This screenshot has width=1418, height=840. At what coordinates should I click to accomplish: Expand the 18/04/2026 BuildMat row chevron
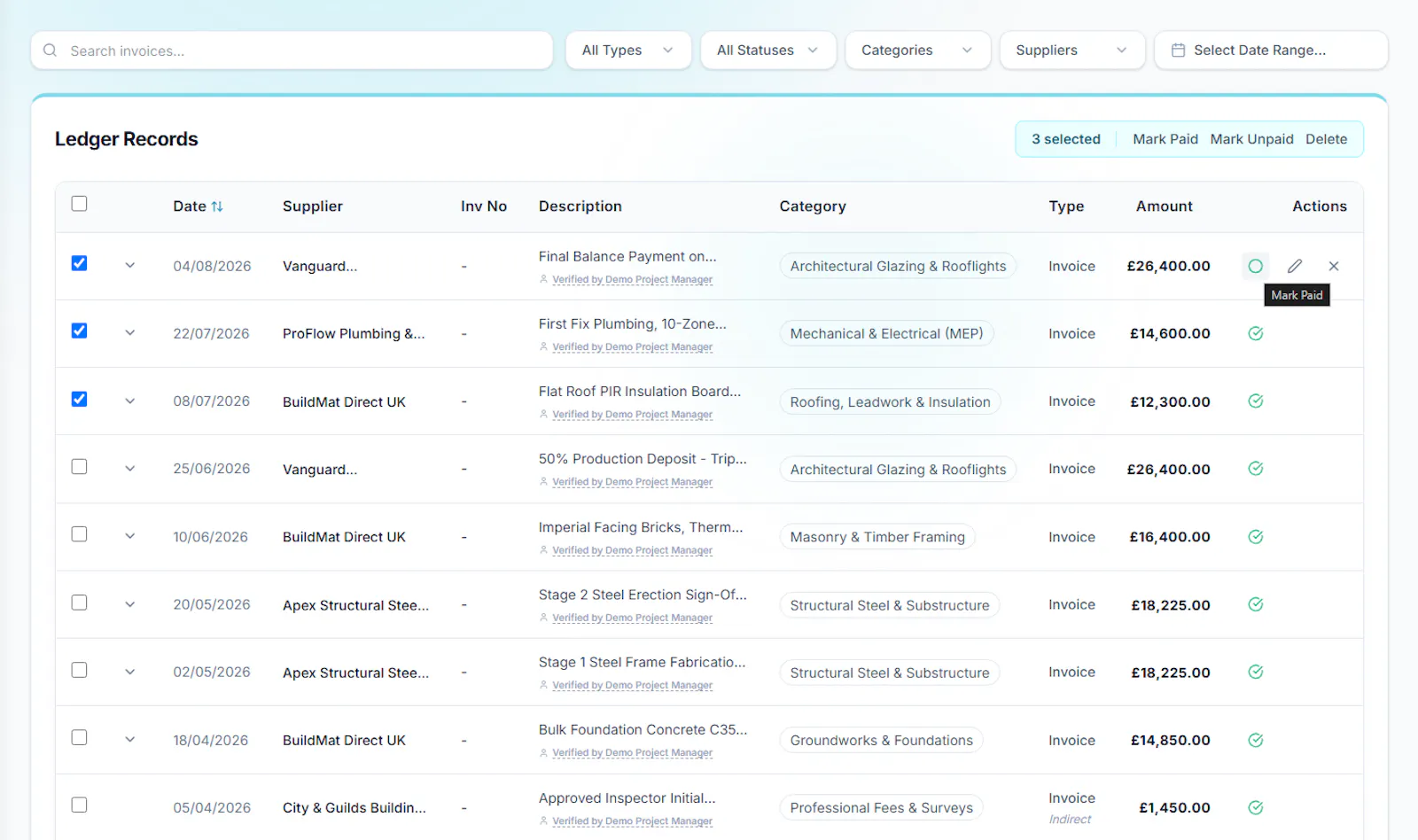(x=129, y=739)
